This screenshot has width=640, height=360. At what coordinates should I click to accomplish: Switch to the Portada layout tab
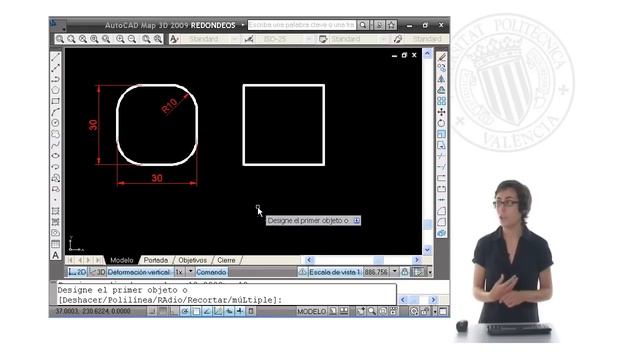pyautogui.click(x=156, y=260)
